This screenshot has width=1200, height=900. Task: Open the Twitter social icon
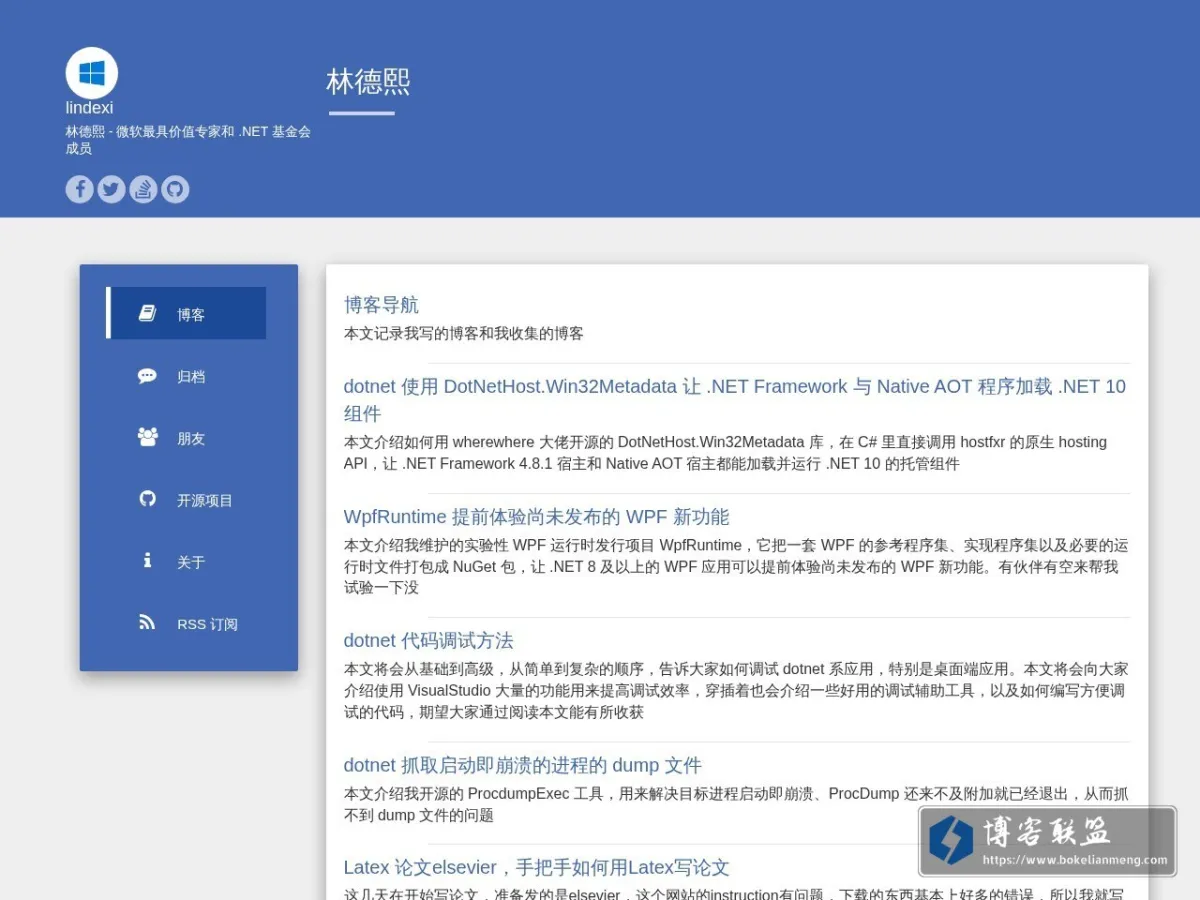click(112, 189)
